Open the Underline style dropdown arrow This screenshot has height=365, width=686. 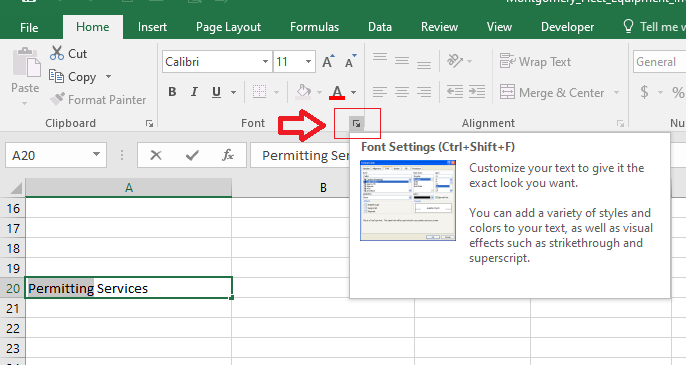(x=234, y=92)
